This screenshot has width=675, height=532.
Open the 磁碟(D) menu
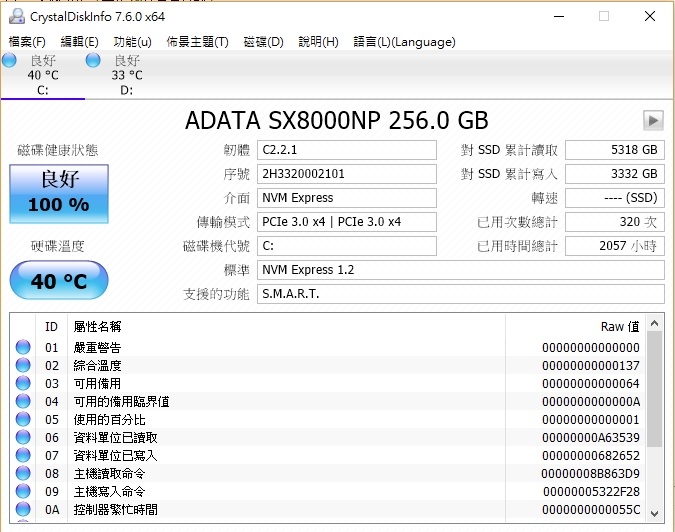pos(263,42)
